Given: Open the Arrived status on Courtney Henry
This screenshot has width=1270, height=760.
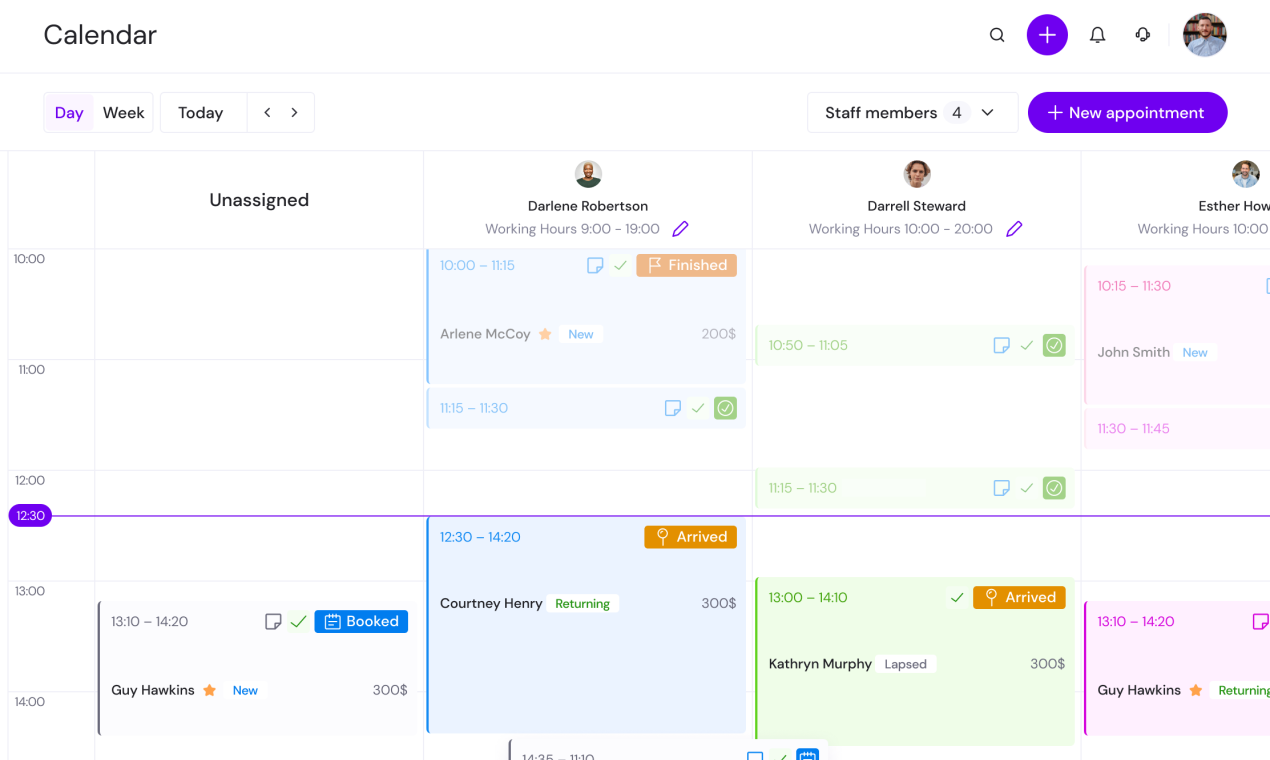Looking at the screenshot, I should click(x=690, y=537).
